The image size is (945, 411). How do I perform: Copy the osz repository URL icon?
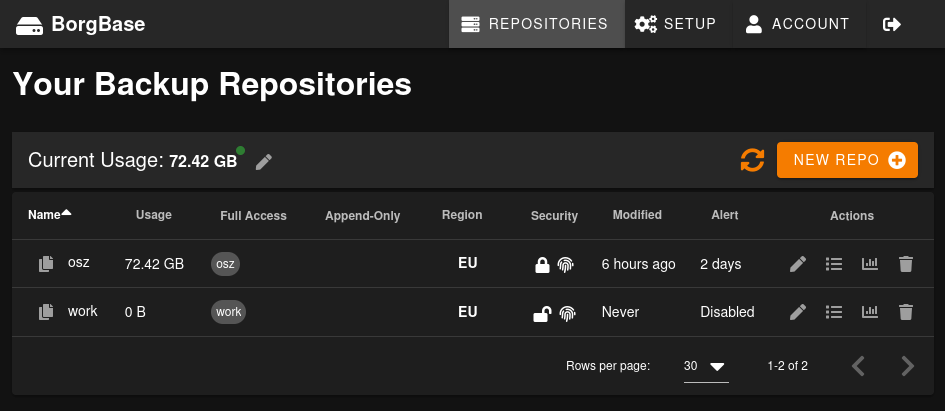[46, 264]
